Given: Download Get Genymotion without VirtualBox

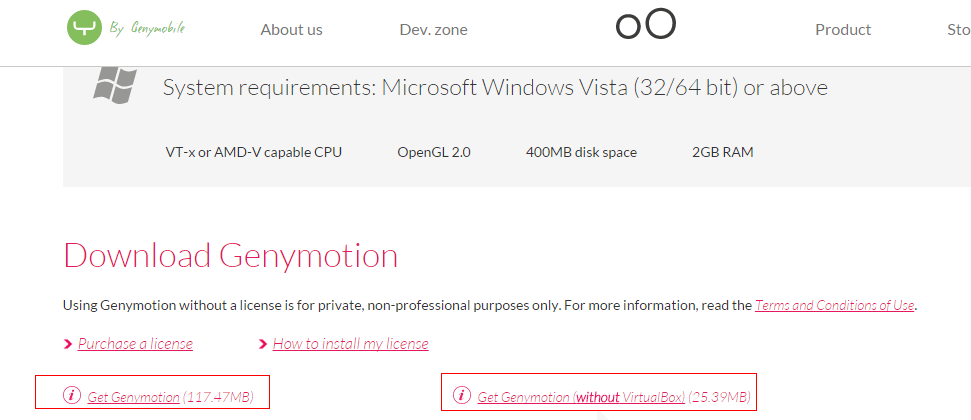Looking at the screenshot, I should (581, 397).
